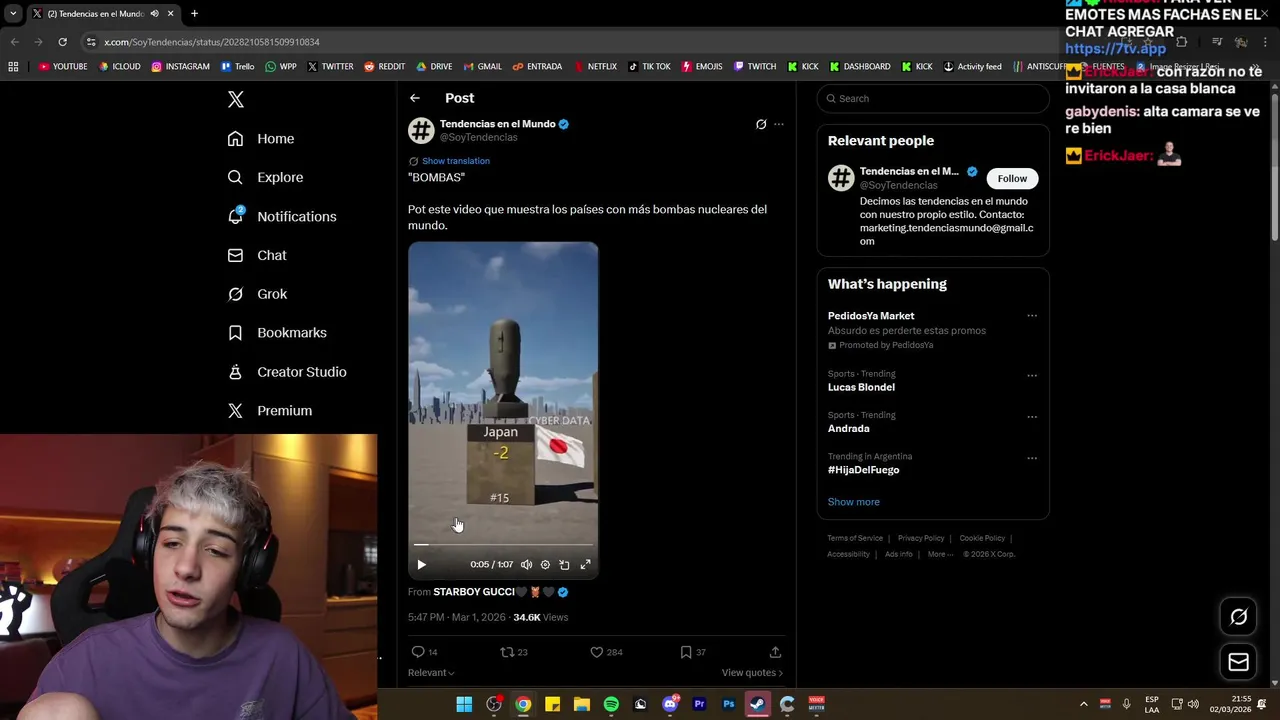Open Bookmarks in X sidebar
The width and height of the screenshot is (1280, 720).
pos(277,333)
